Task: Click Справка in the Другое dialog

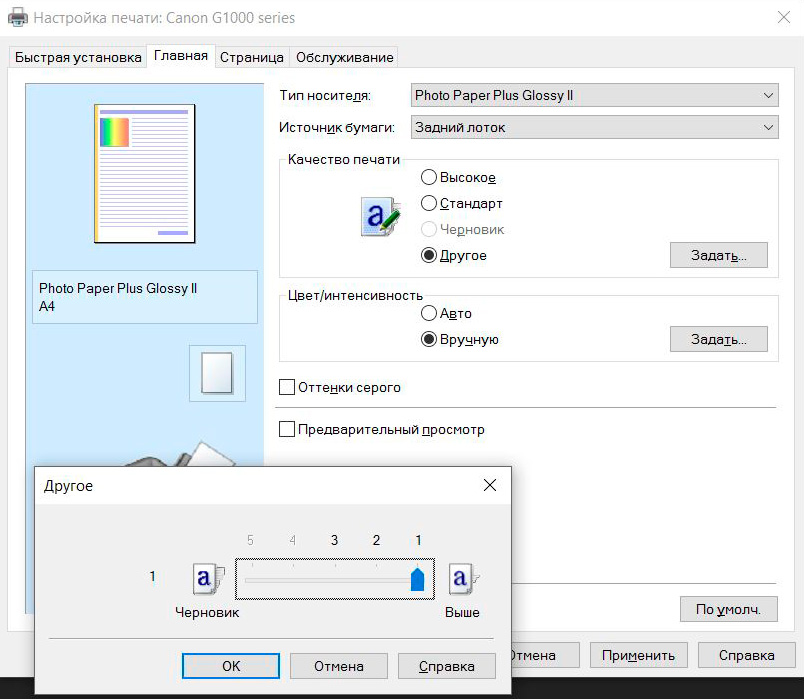Action: (x=447, y=666)
